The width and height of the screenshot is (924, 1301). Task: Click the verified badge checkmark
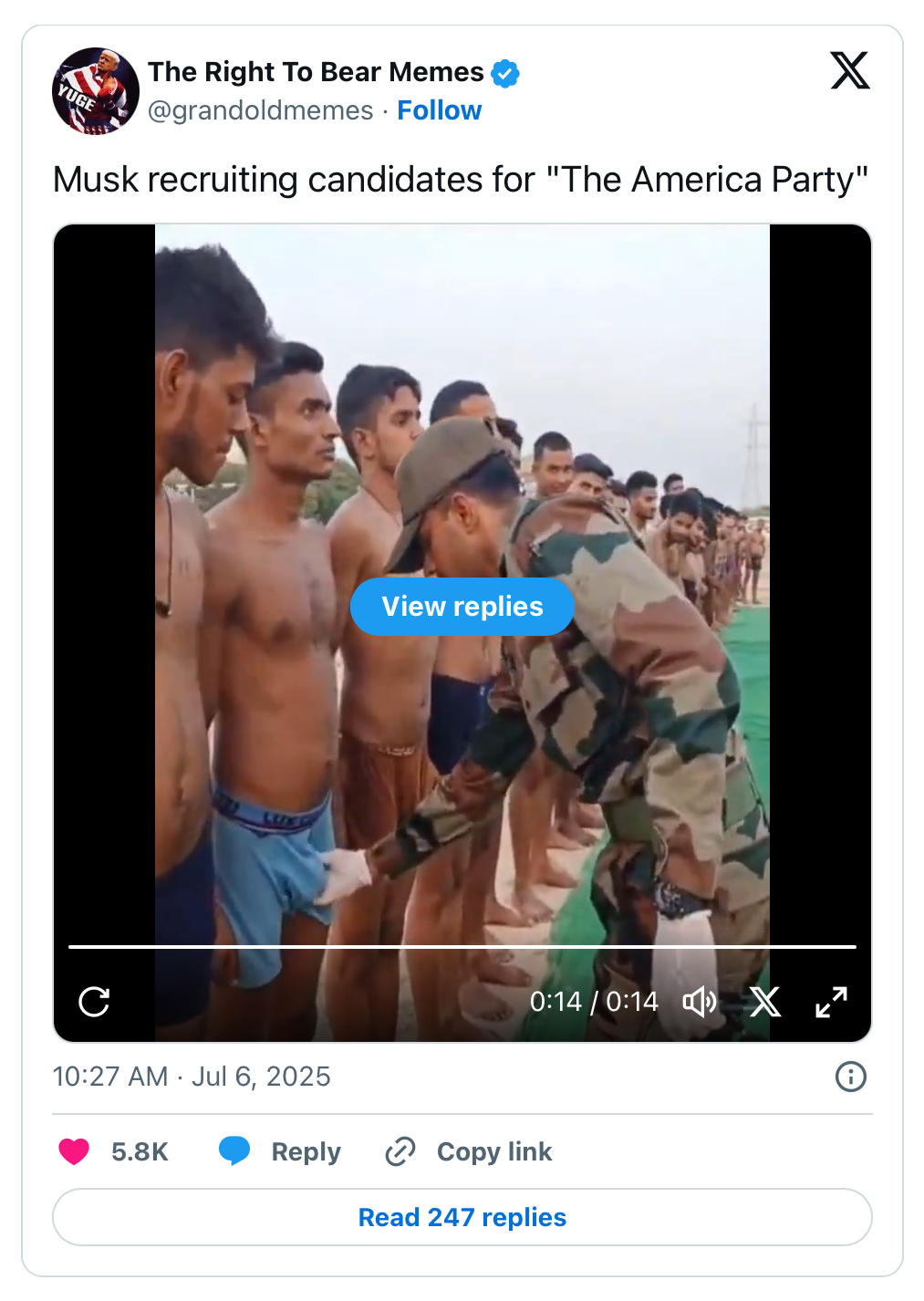(x=505, y=73)
